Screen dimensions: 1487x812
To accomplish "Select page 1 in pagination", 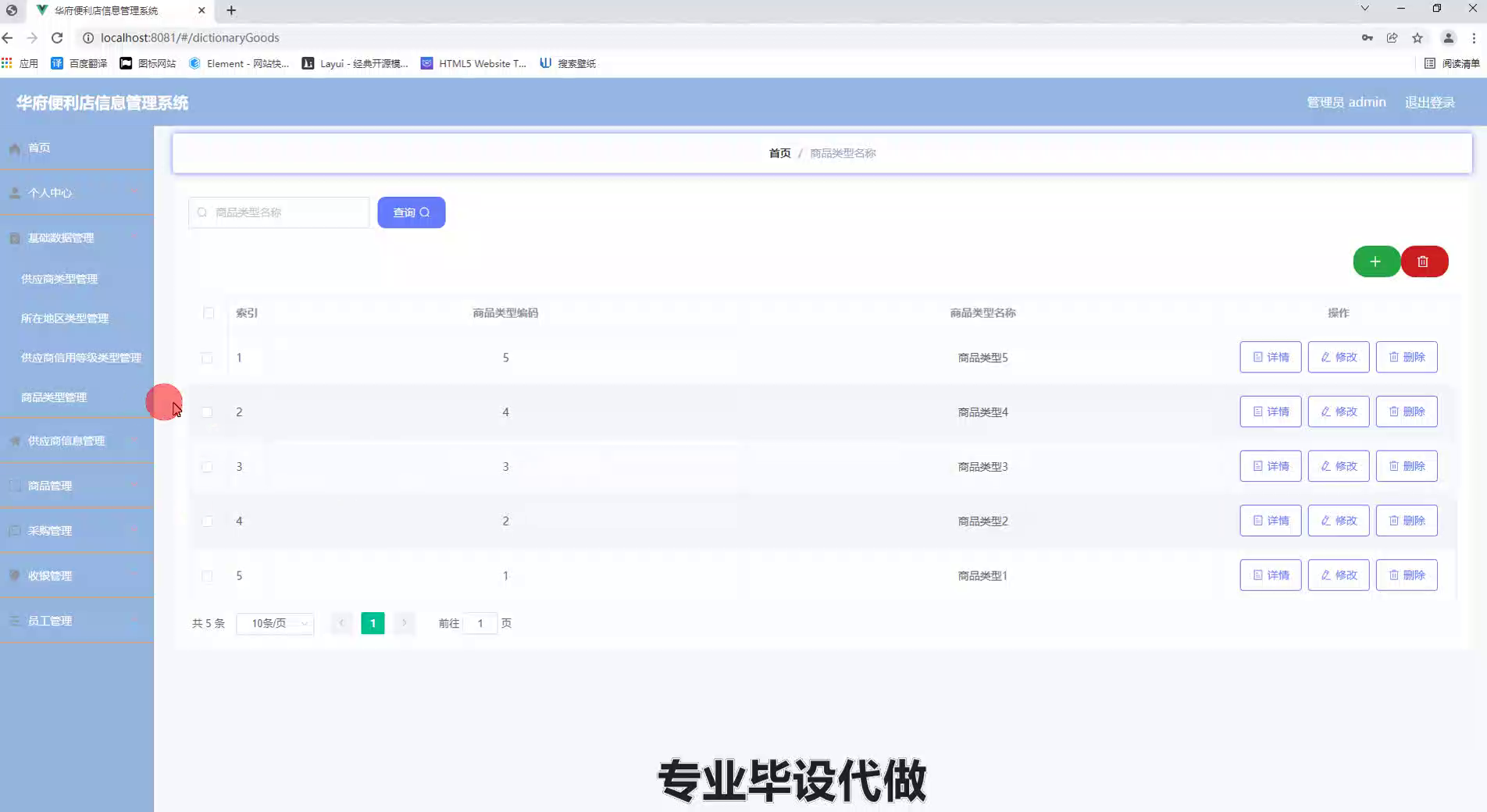I will tap(373, 623).
